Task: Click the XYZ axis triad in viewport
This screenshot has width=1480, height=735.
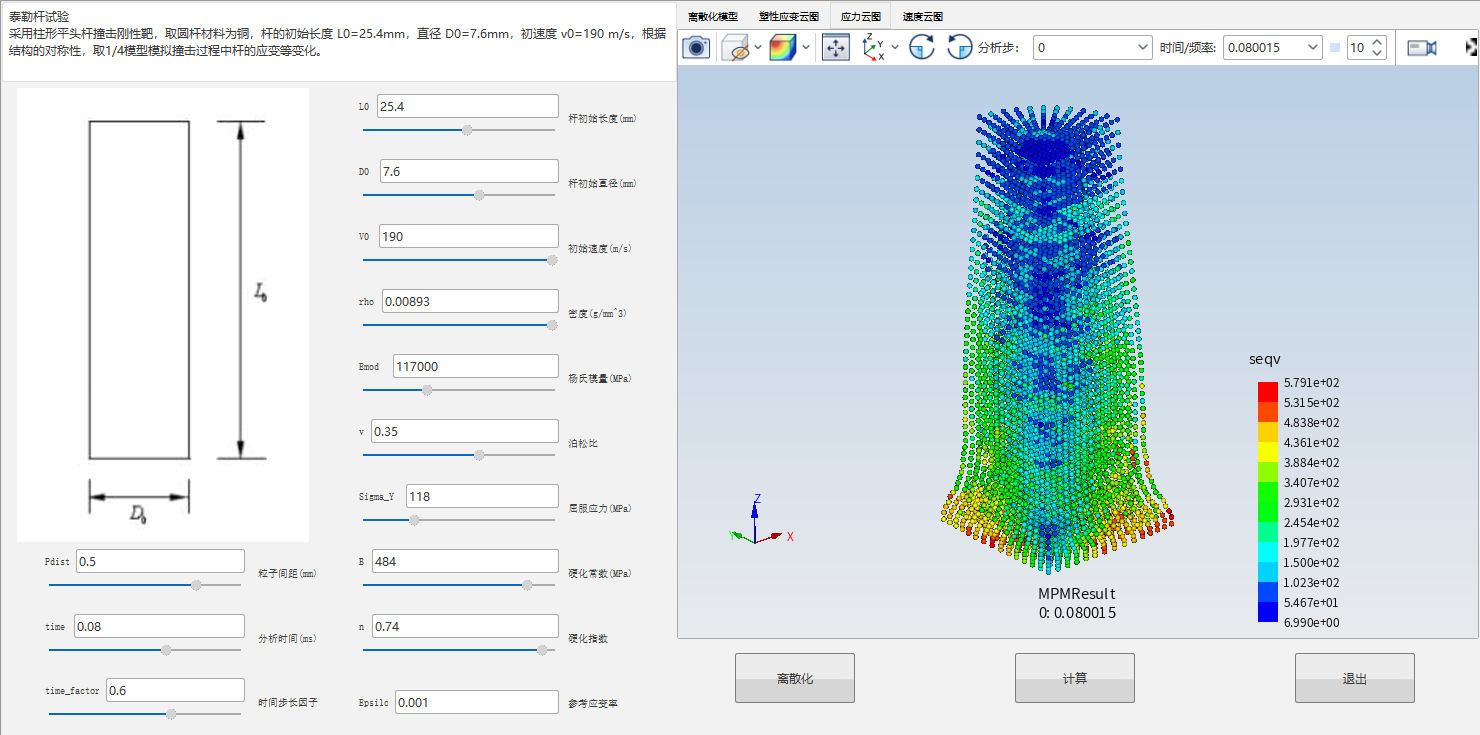Action: [760, 520]
